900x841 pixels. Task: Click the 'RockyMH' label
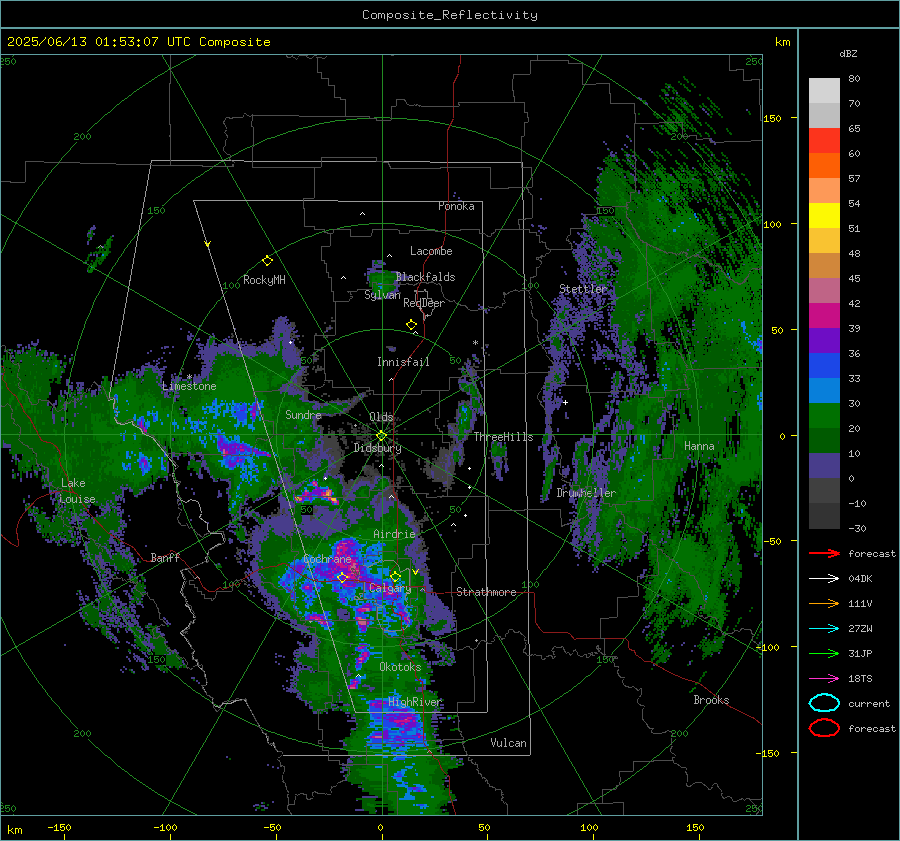point(264,280)
